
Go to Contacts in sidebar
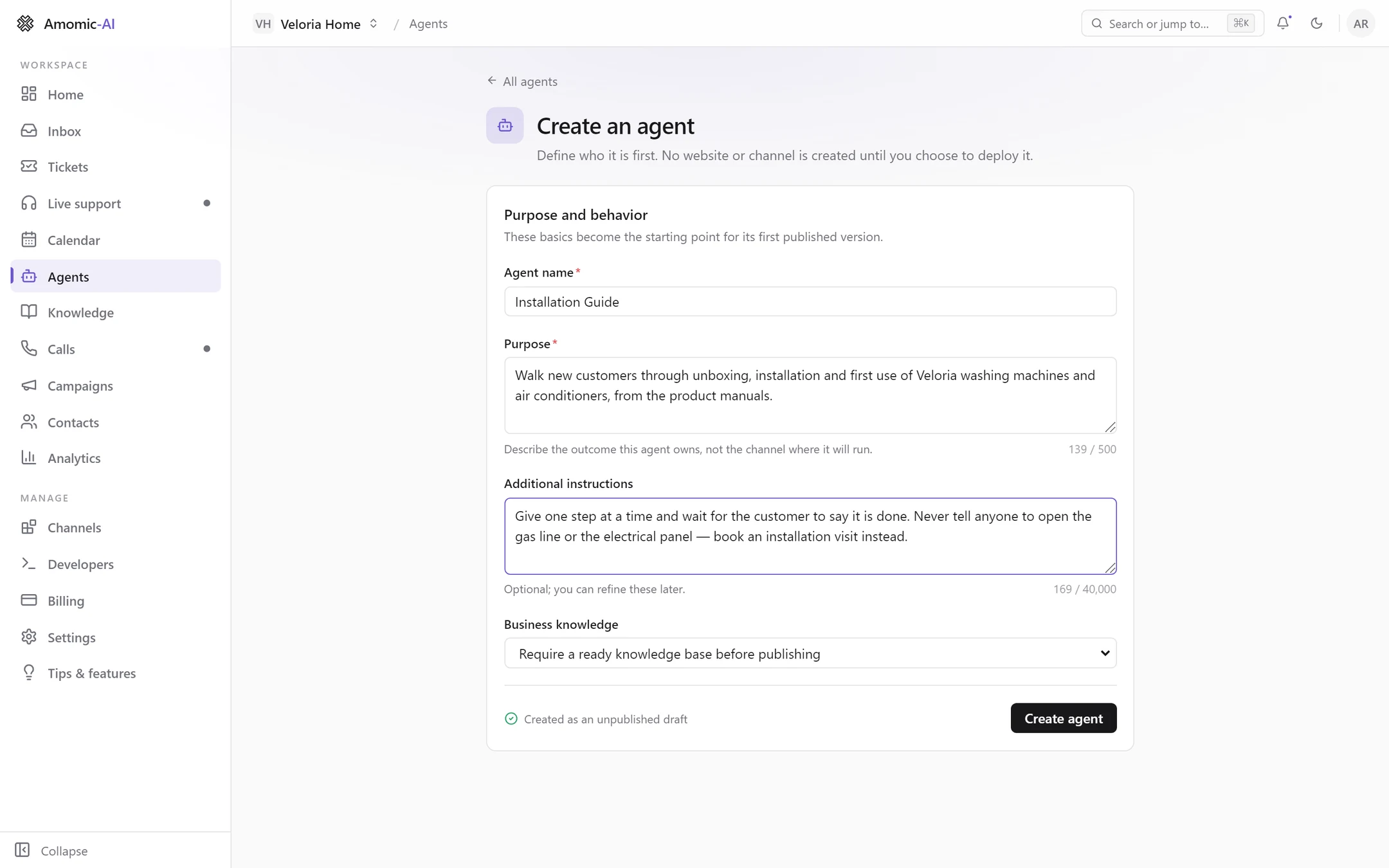pos(116,422)
